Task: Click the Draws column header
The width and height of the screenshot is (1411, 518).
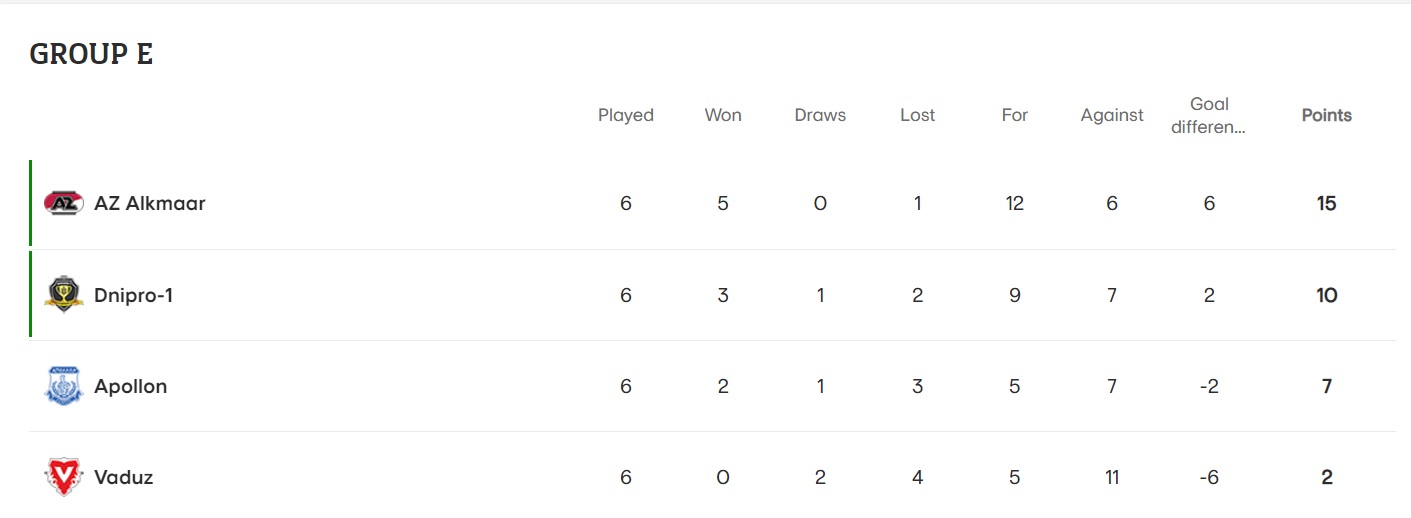Action: click(x=820, y=115)
